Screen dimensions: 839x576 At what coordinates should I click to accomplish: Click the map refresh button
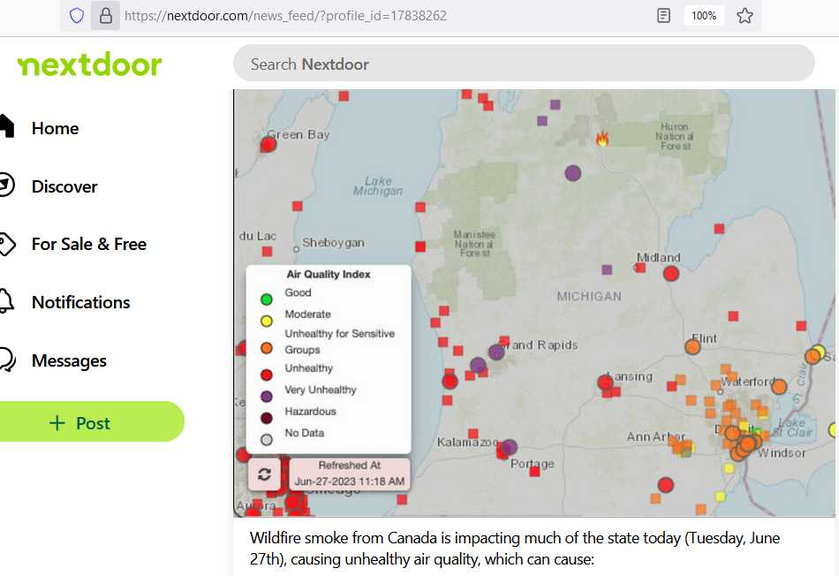[264, 474]
